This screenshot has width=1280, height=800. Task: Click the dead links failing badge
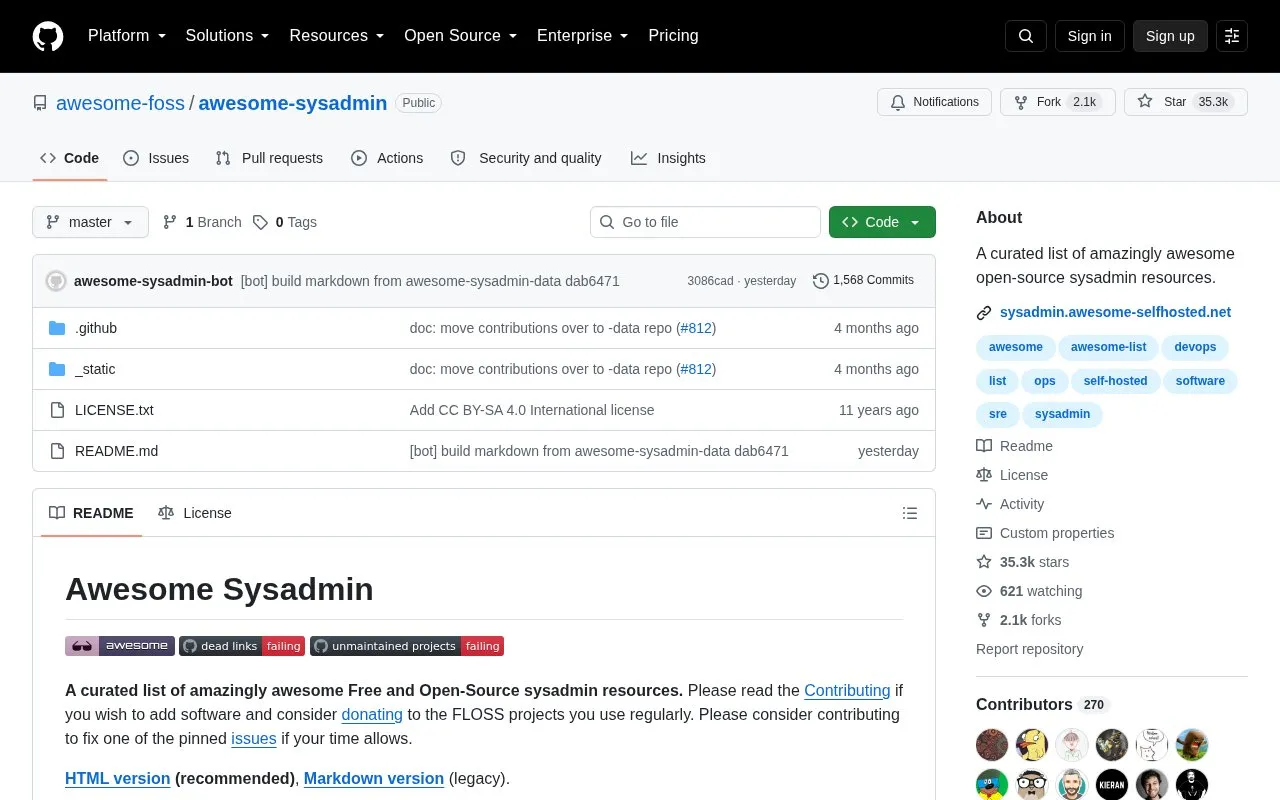[242, 646]
